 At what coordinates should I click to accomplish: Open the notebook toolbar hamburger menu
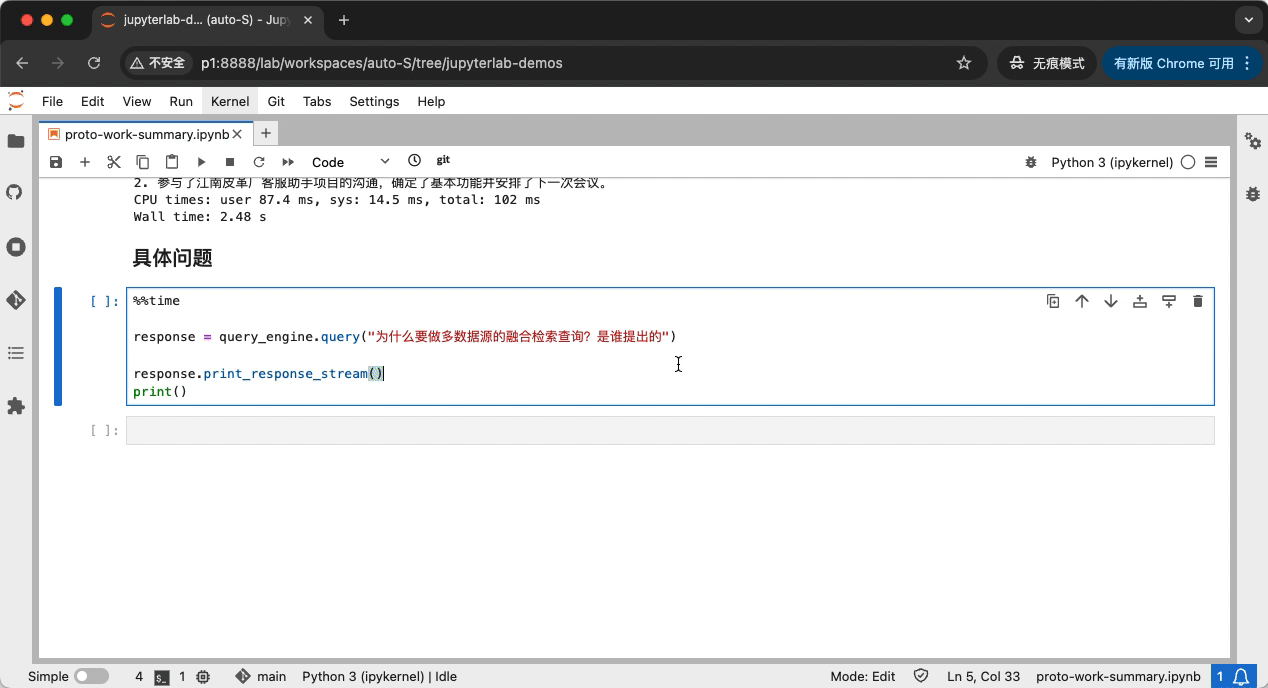[1211, 162]
